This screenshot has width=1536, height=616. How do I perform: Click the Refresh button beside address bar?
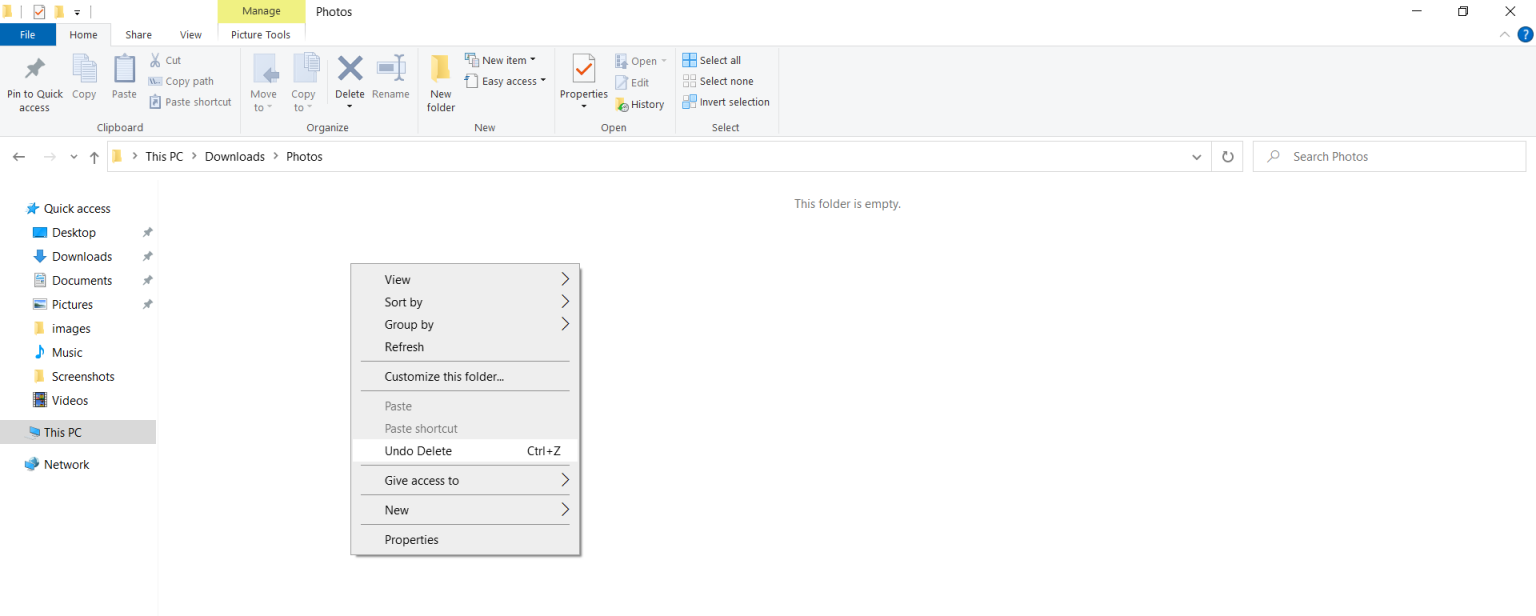1228,157
